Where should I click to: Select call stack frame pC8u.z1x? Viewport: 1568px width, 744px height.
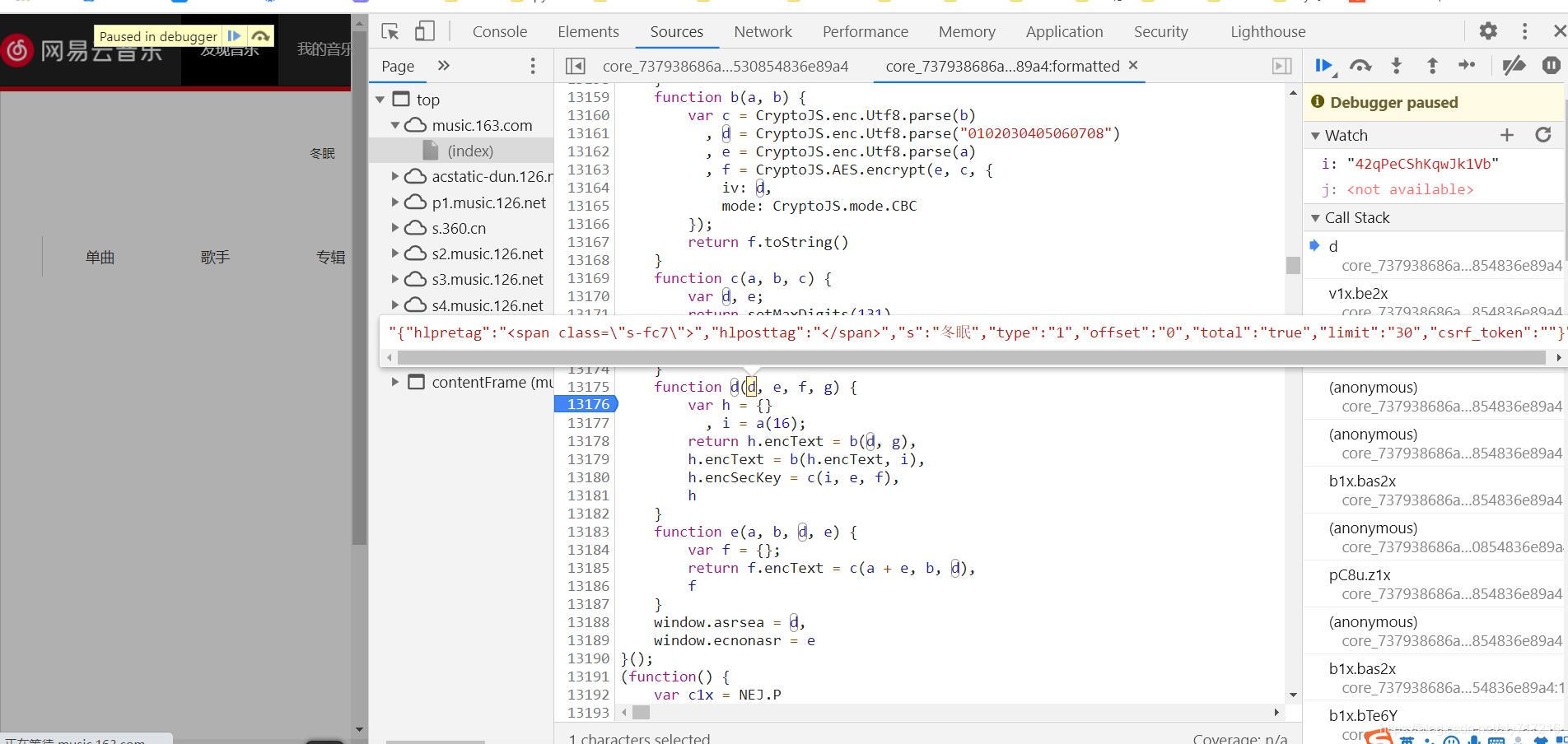(1435, 584)
